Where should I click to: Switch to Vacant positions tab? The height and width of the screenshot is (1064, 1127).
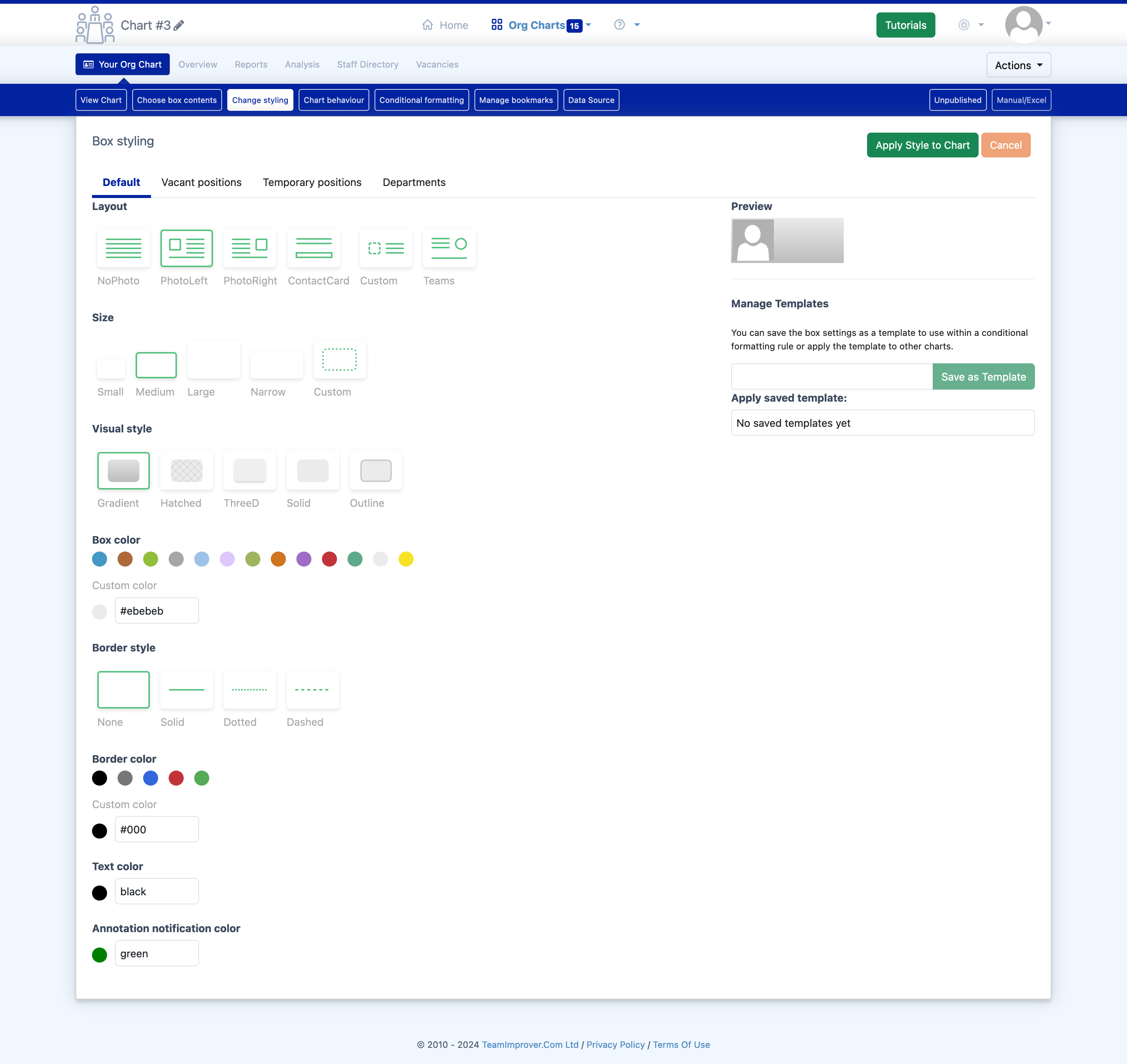click(201, 182)
